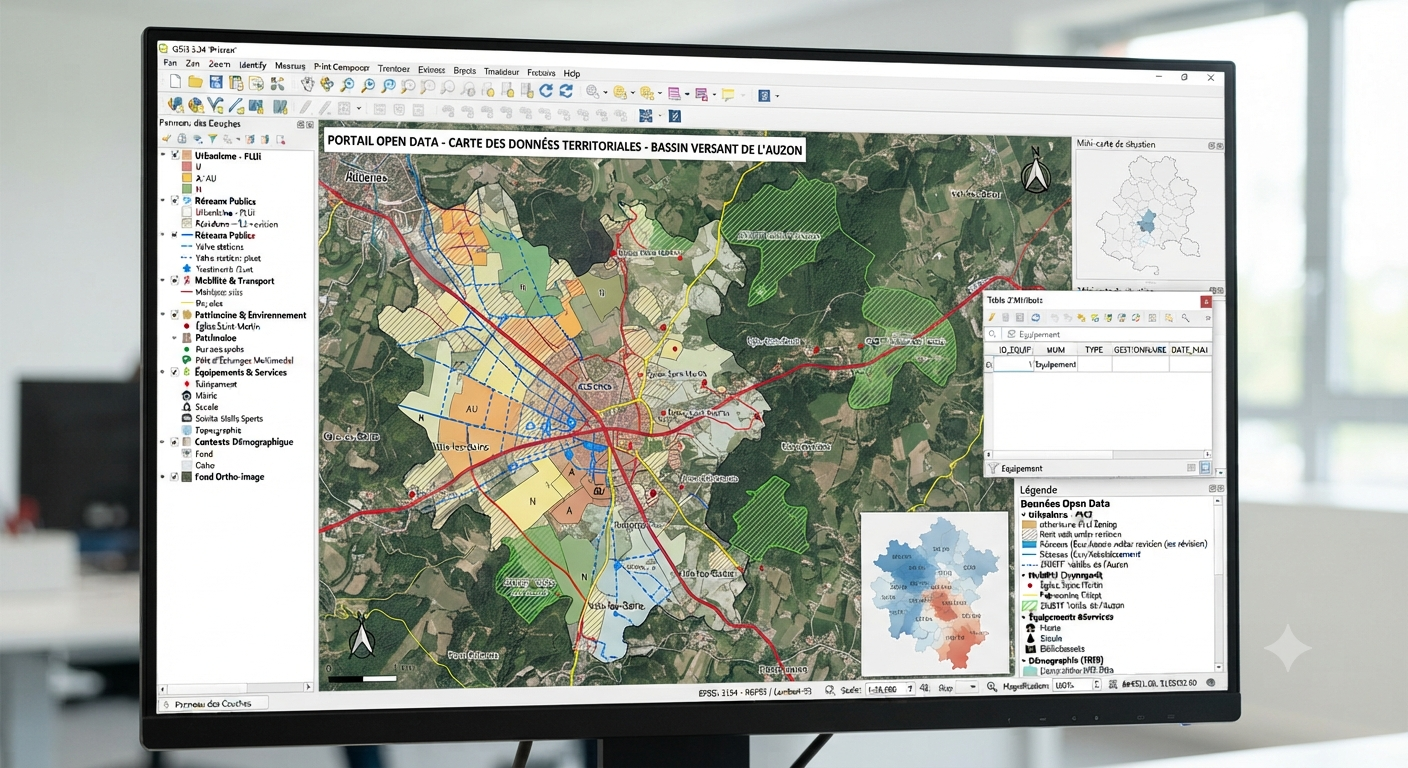Close the attribute table with the red X
The image size is (1408, 768).
pyautogui.click(x=1206, y=301)
